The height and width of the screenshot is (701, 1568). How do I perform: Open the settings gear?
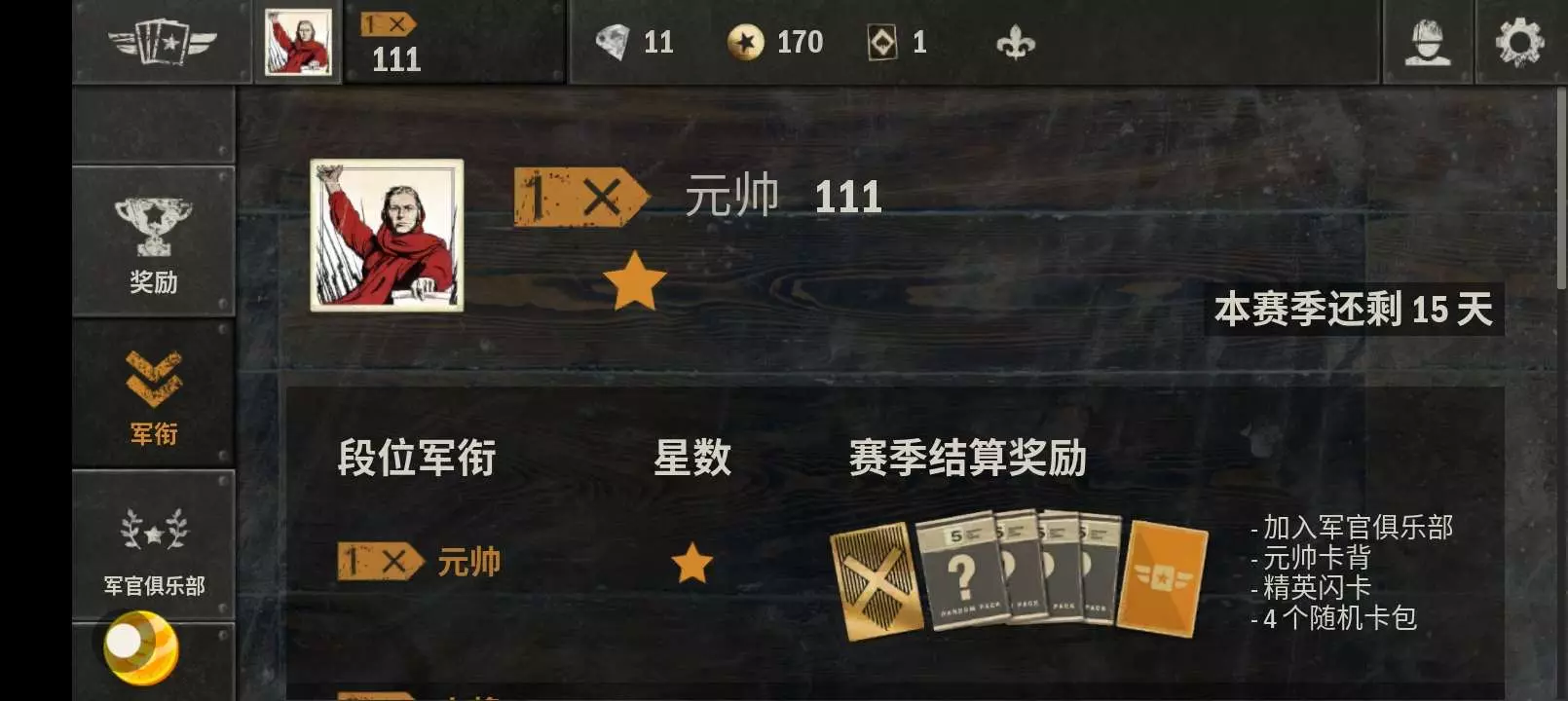click(x=1519, y=42)
